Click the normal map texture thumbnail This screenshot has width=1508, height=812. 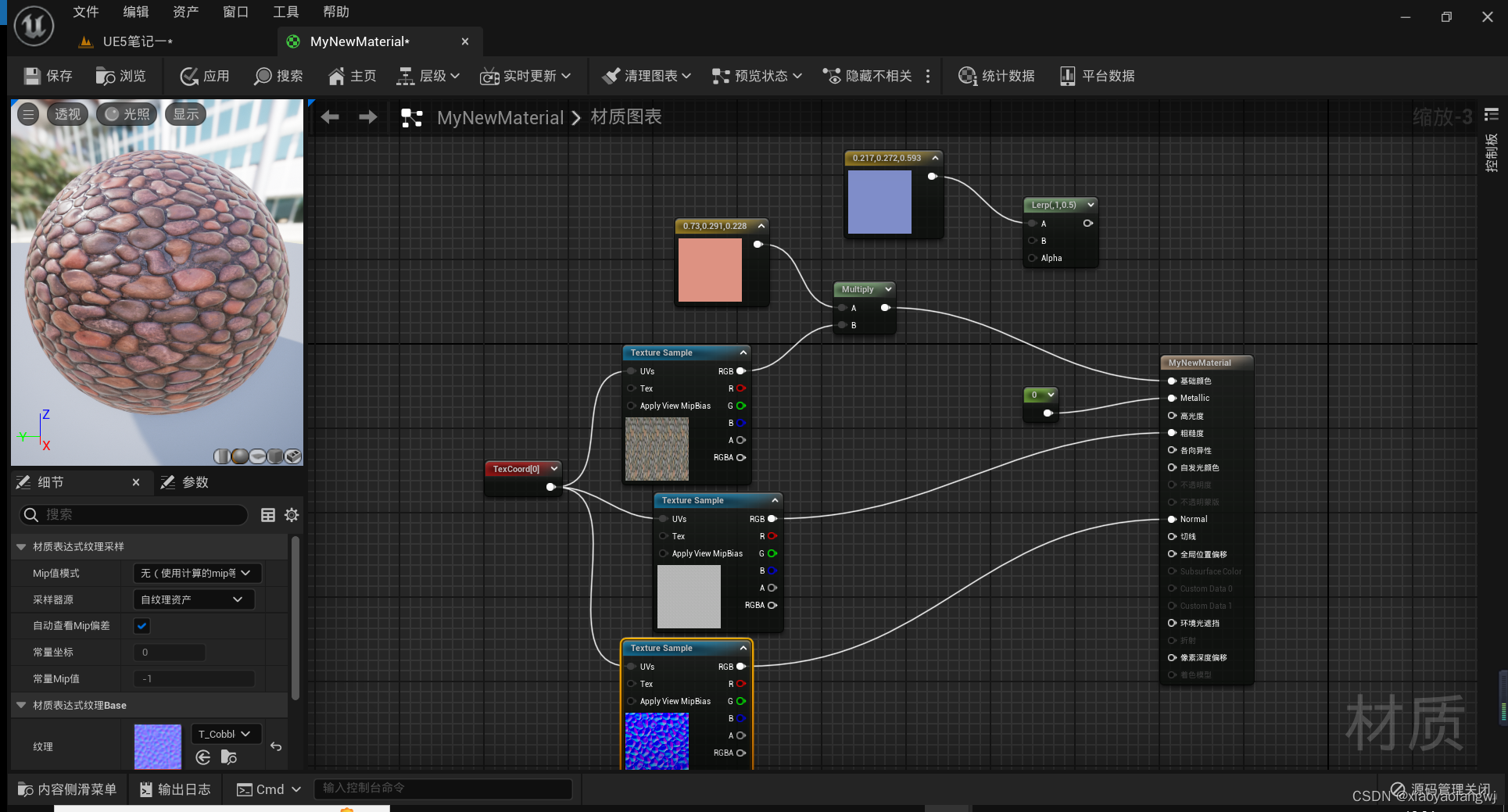point(157,746)
